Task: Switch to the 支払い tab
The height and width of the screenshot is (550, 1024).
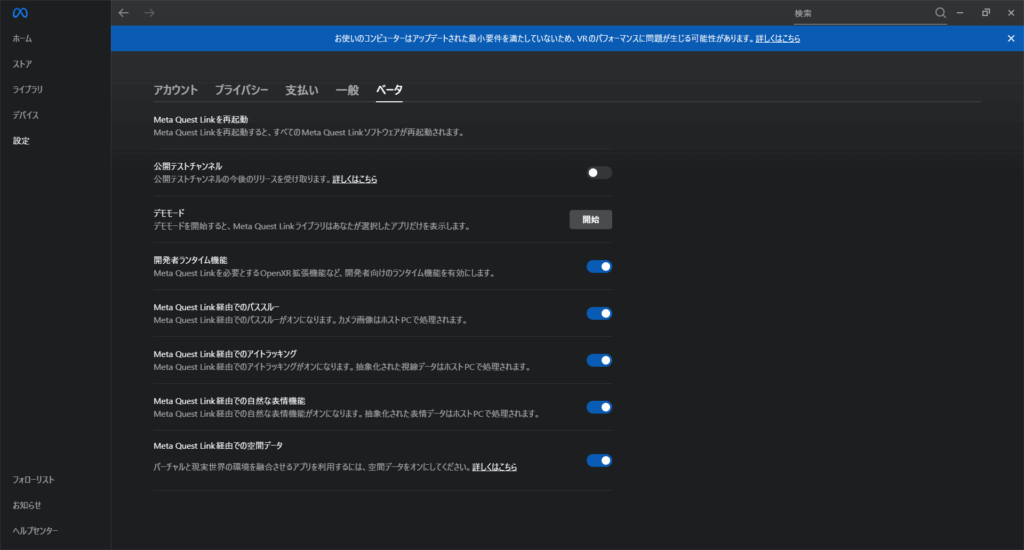Action: coord(302,90)
